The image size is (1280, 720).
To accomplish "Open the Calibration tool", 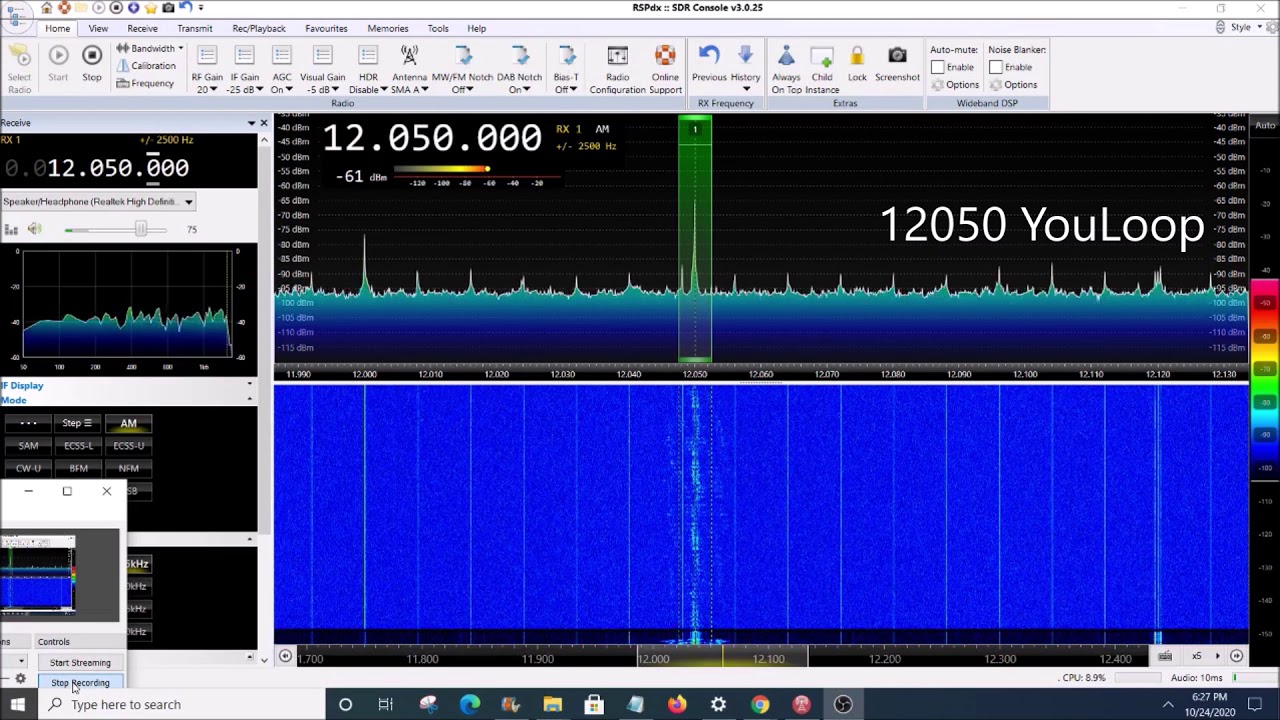I will click(146, 66).
